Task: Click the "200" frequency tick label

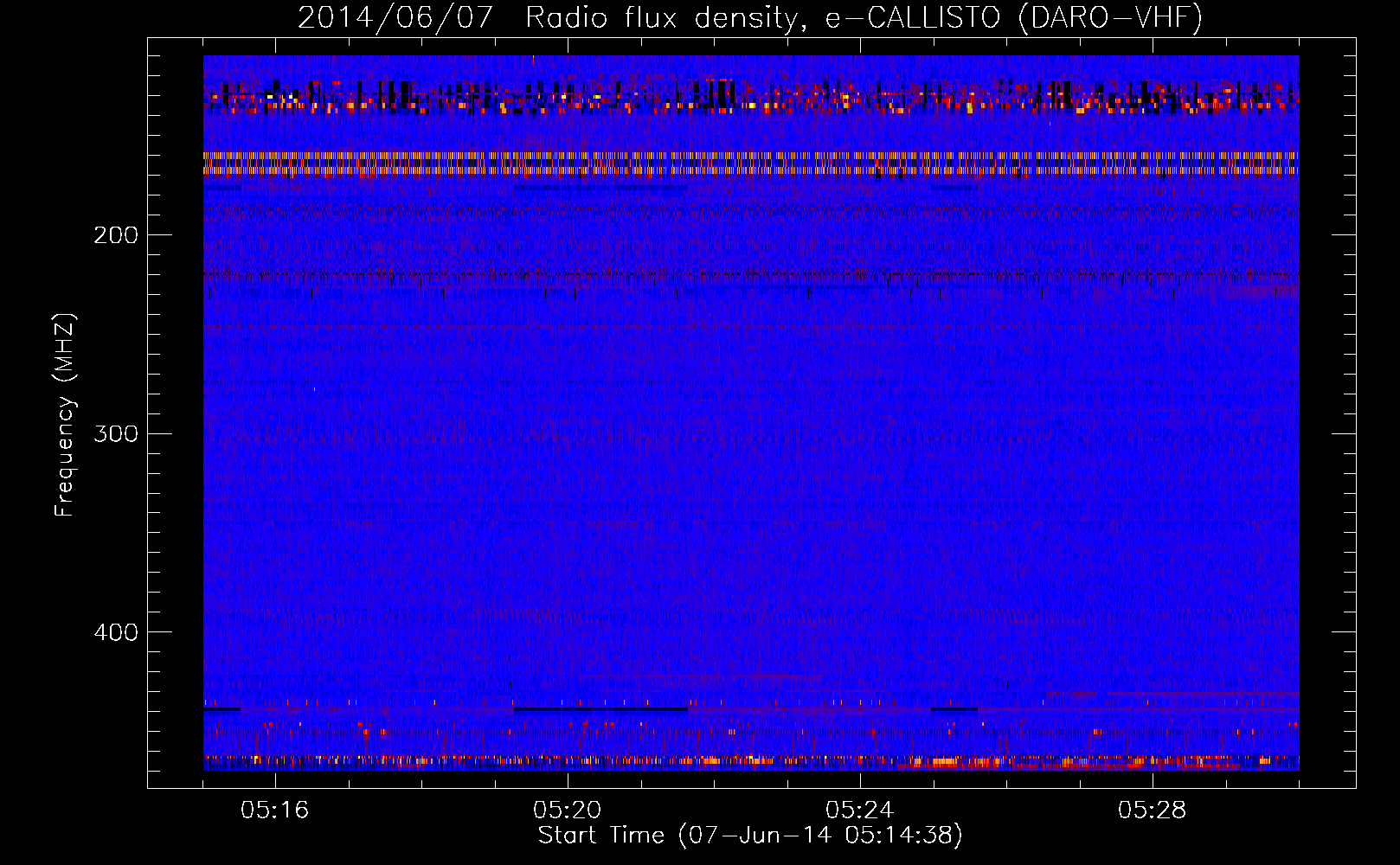Action: click(116, 235)
